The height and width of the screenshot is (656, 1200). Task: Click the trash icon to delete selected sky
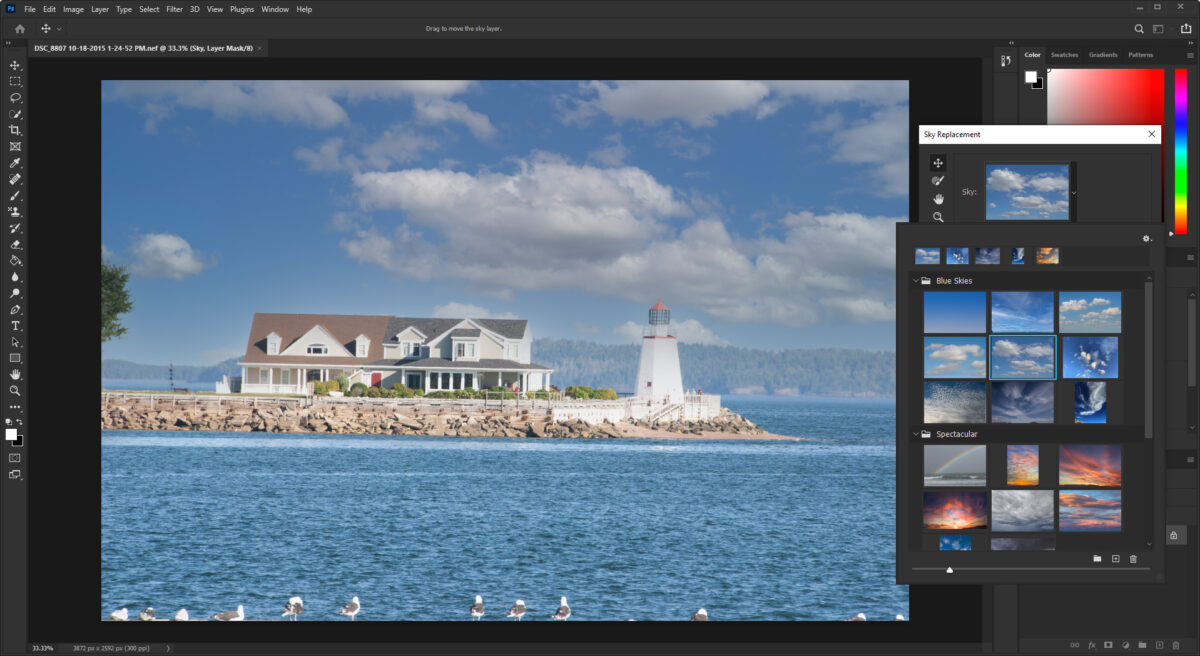tap(1133, 558)
